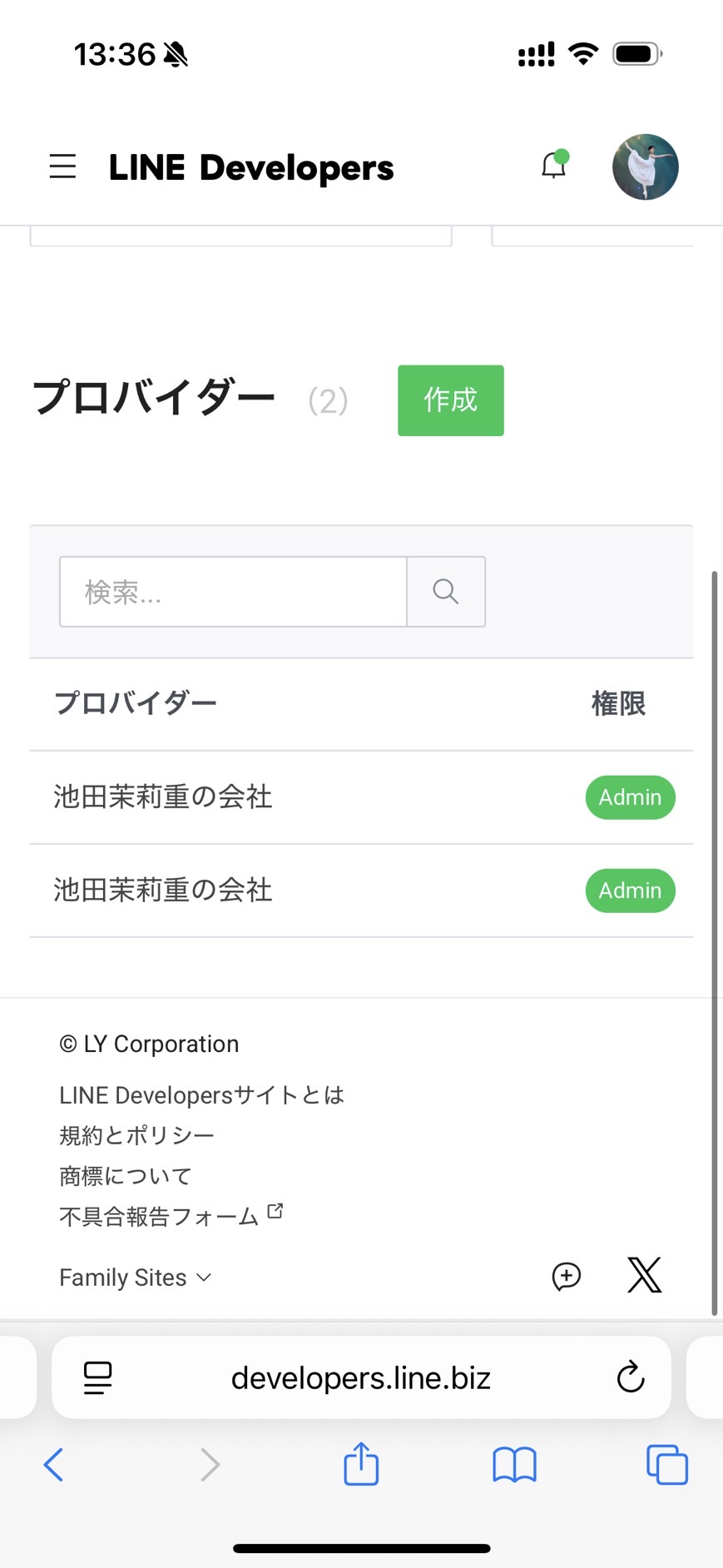
Task: Open the Safari share sheet
Action: click(x=361, y=1463)
